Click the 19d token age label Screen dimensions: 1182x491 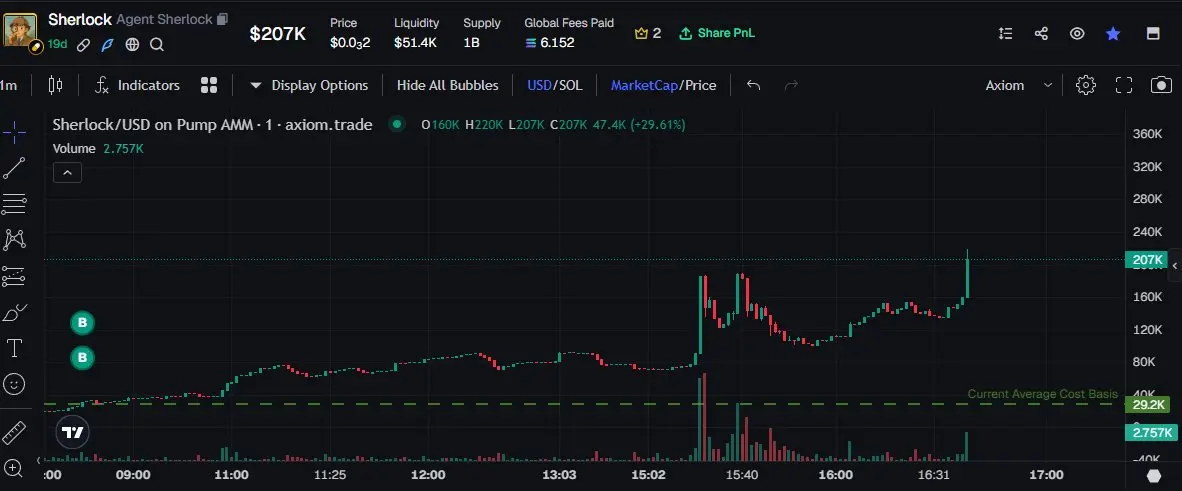[57, 44]
